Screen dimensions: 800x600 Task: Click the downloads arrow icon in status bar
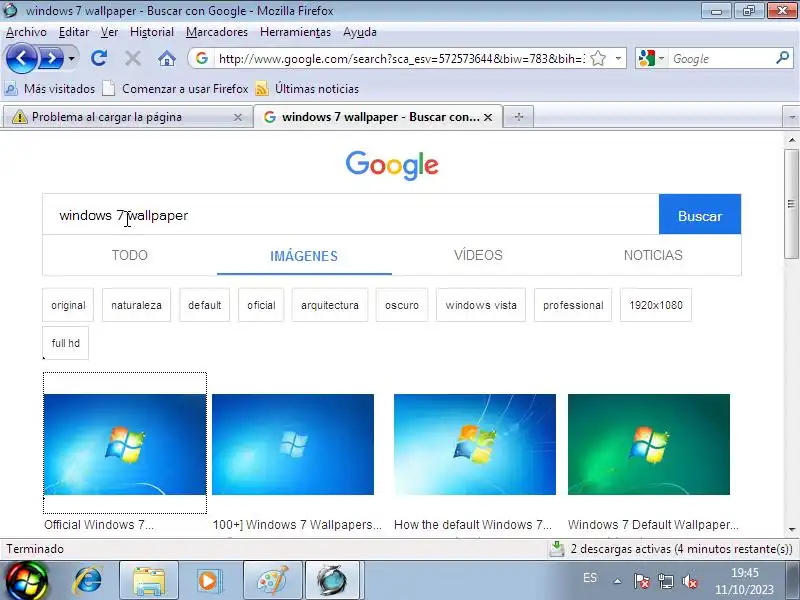tap(557, 549)
